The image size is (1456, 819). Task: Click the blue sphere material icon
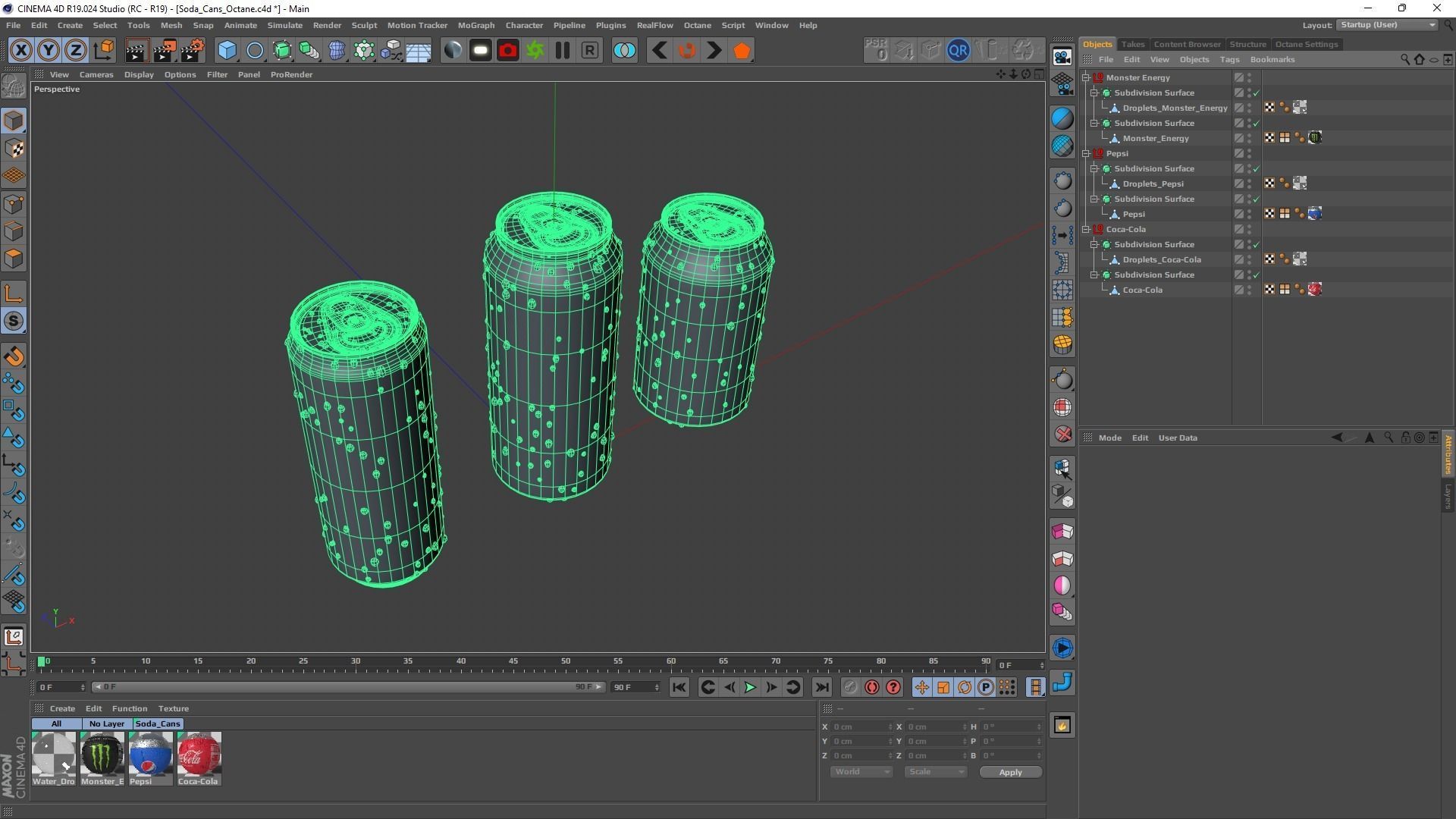coord(1062,118)
